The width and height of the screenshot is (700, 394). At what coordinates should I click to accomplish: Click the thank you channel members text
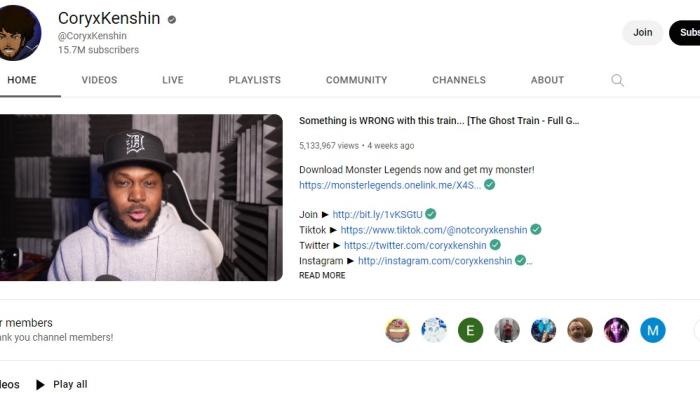pyautogui.click(x=56, y=337)
